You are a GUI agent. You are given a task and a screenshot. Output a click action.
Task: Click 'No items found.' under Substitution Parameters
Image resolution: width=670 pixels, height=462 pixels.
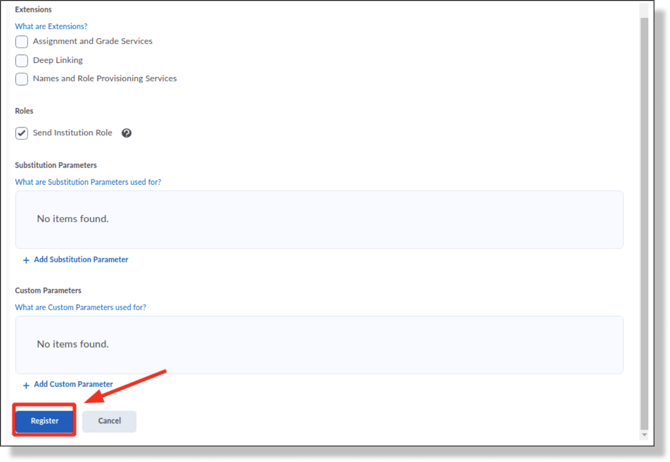tap(73, 219)
